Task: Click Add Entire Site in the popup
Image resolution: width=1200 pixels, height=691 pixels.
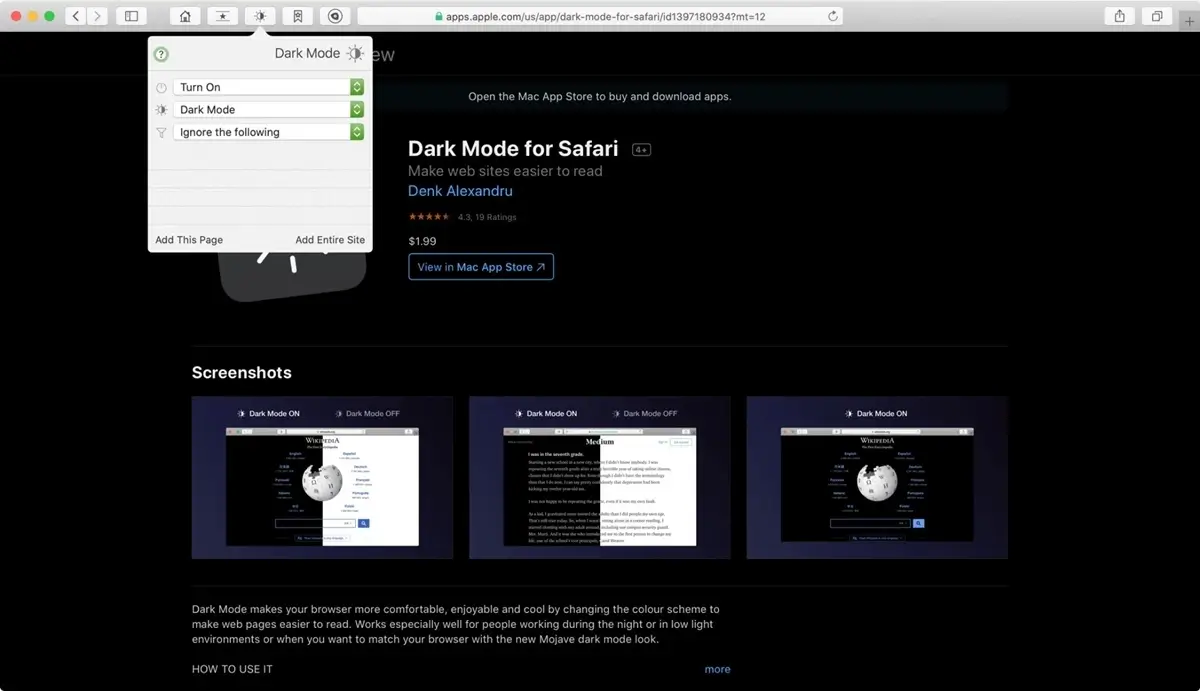Action: 330,240
